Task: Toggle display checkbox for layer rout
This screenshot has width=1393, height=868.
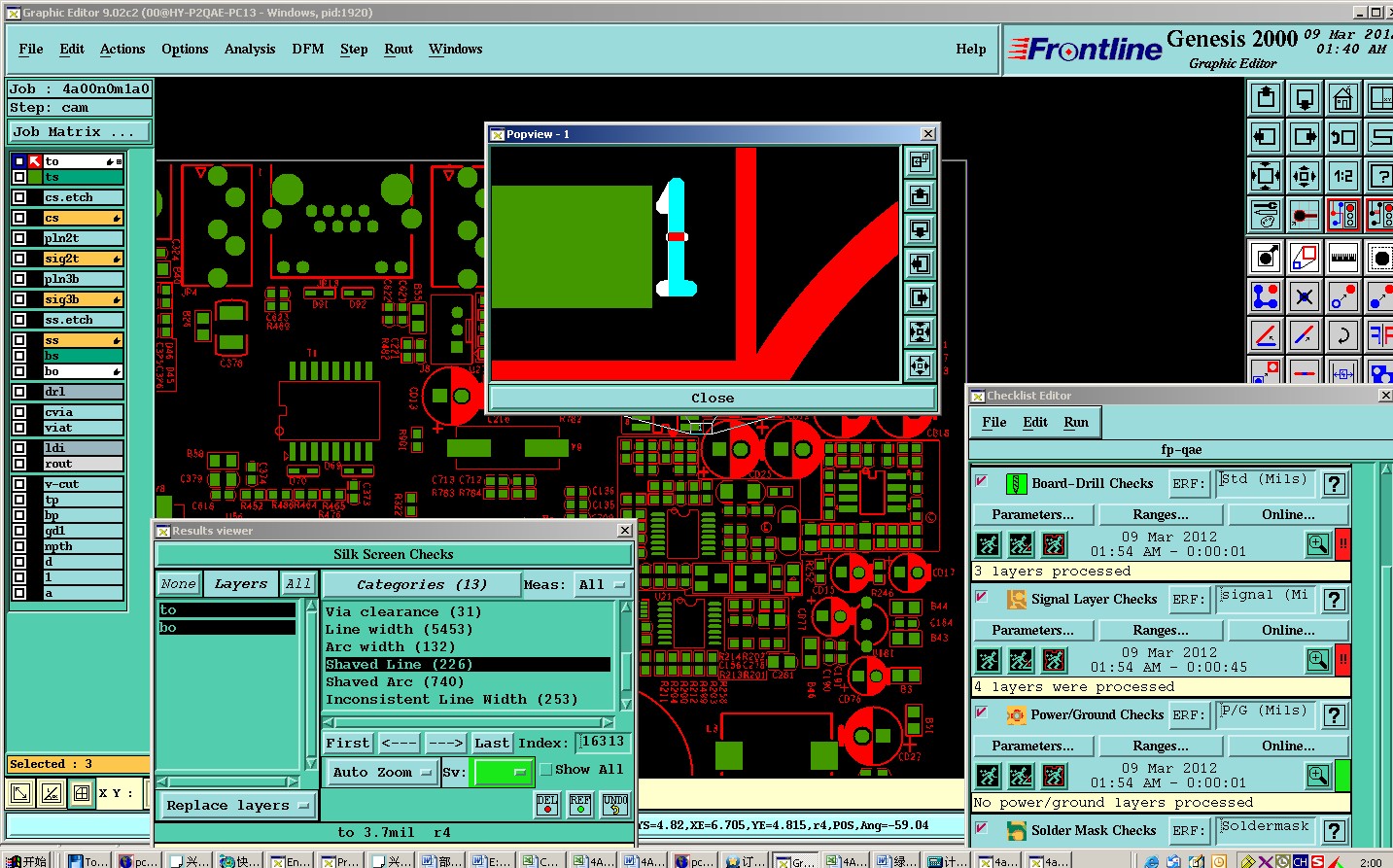Action: 19,464
